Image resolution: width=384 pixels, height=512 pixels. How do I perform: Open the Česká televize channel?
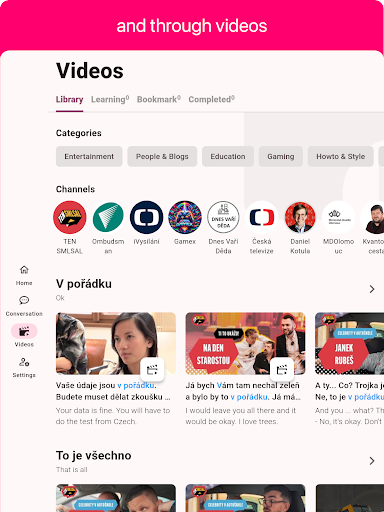pyautogui.click(x=262, y=228)
